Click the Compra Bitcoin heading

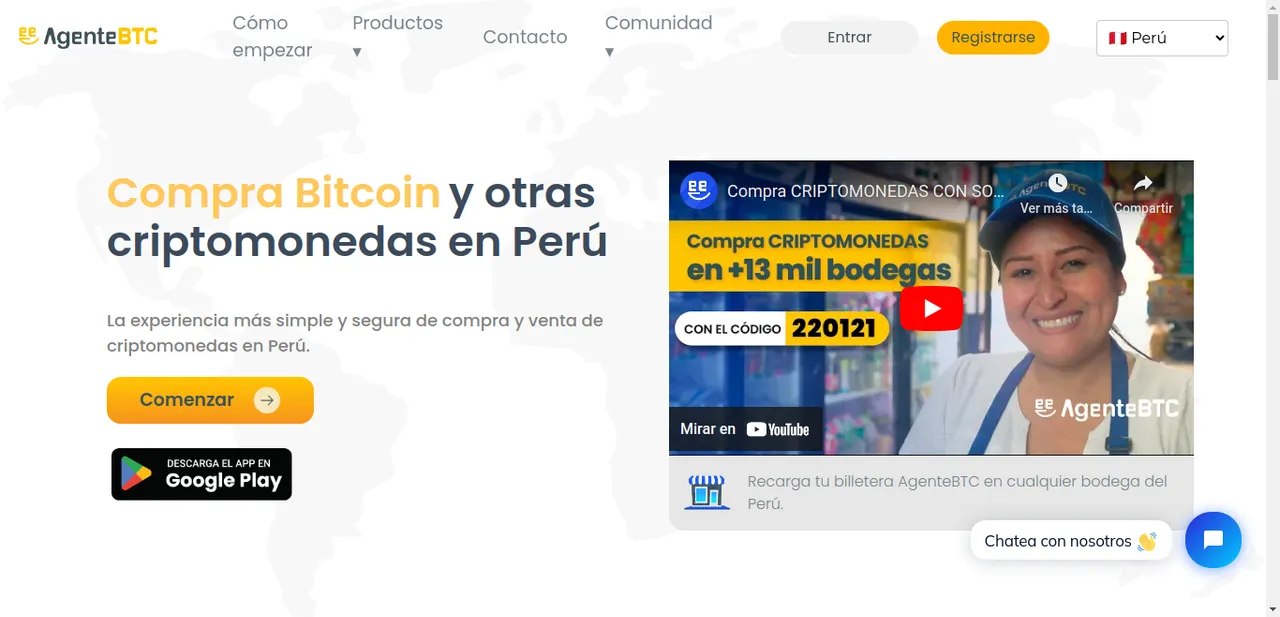click(x=274, y=192)
